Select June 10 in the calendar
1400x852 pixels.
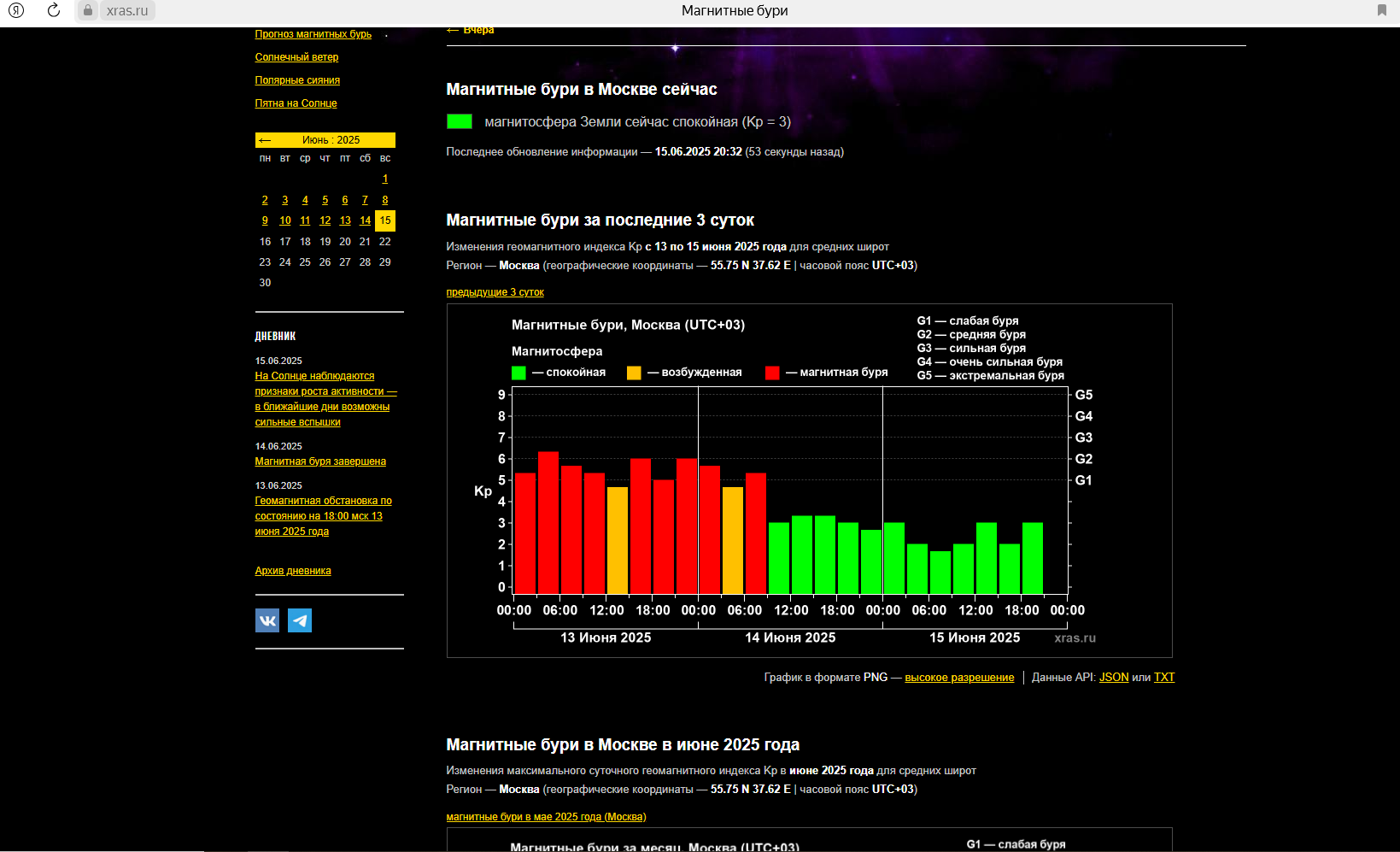285,220
